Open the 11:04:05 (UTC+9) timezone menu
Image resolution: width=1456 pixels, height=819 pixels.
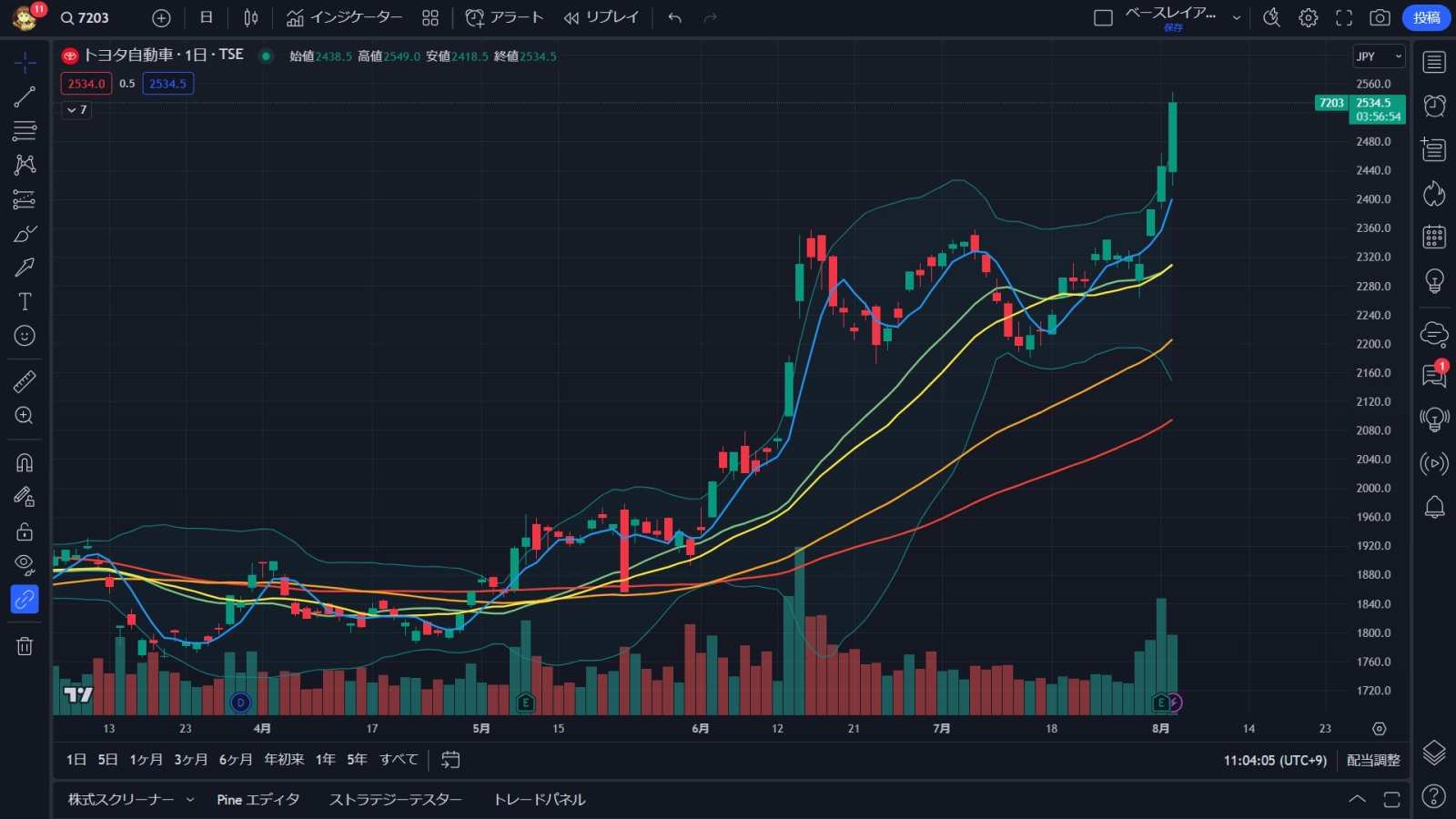tap(1275, 760)
